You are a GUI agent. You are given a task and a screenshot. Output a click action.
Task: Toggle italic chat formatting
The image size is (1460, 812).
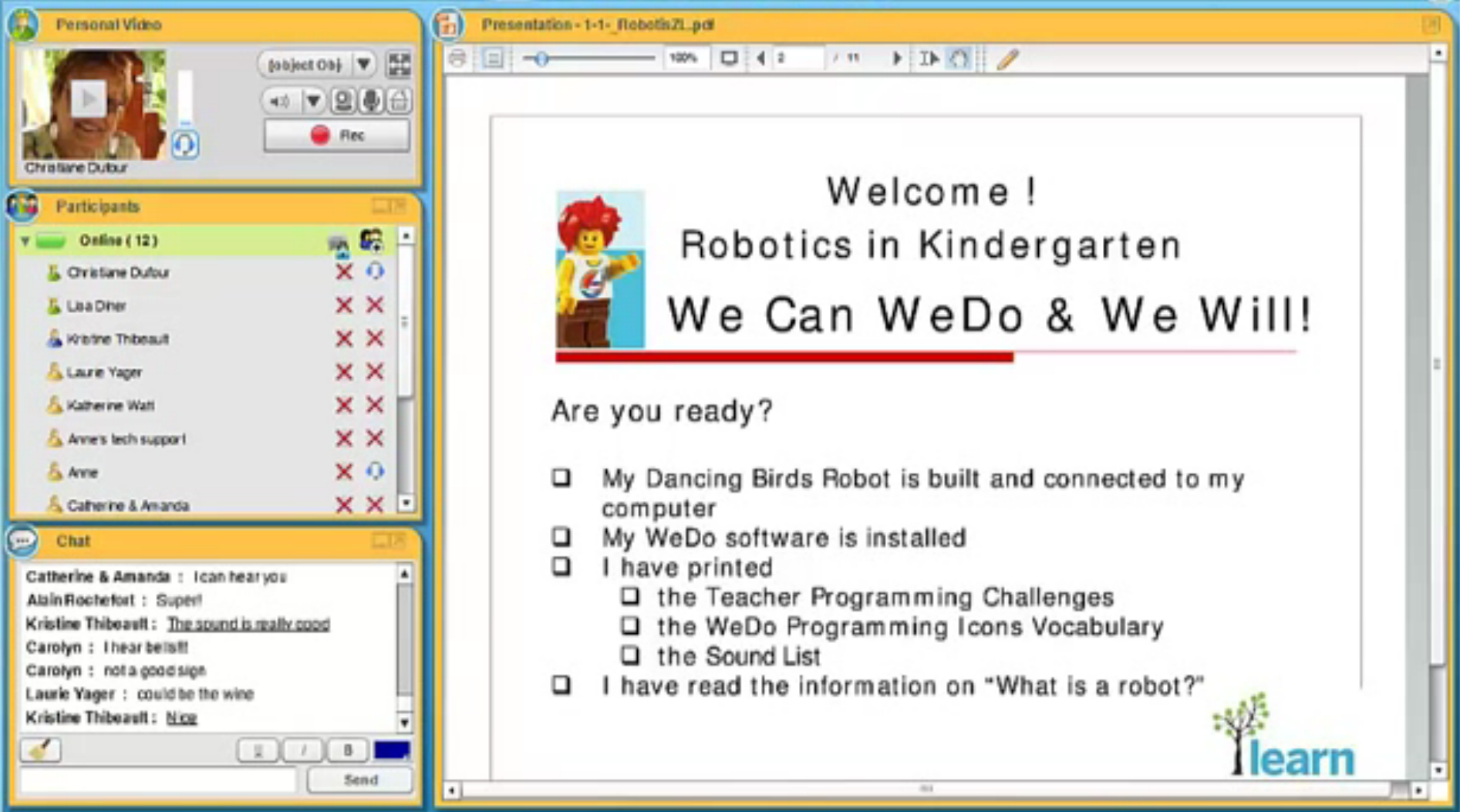302,750
